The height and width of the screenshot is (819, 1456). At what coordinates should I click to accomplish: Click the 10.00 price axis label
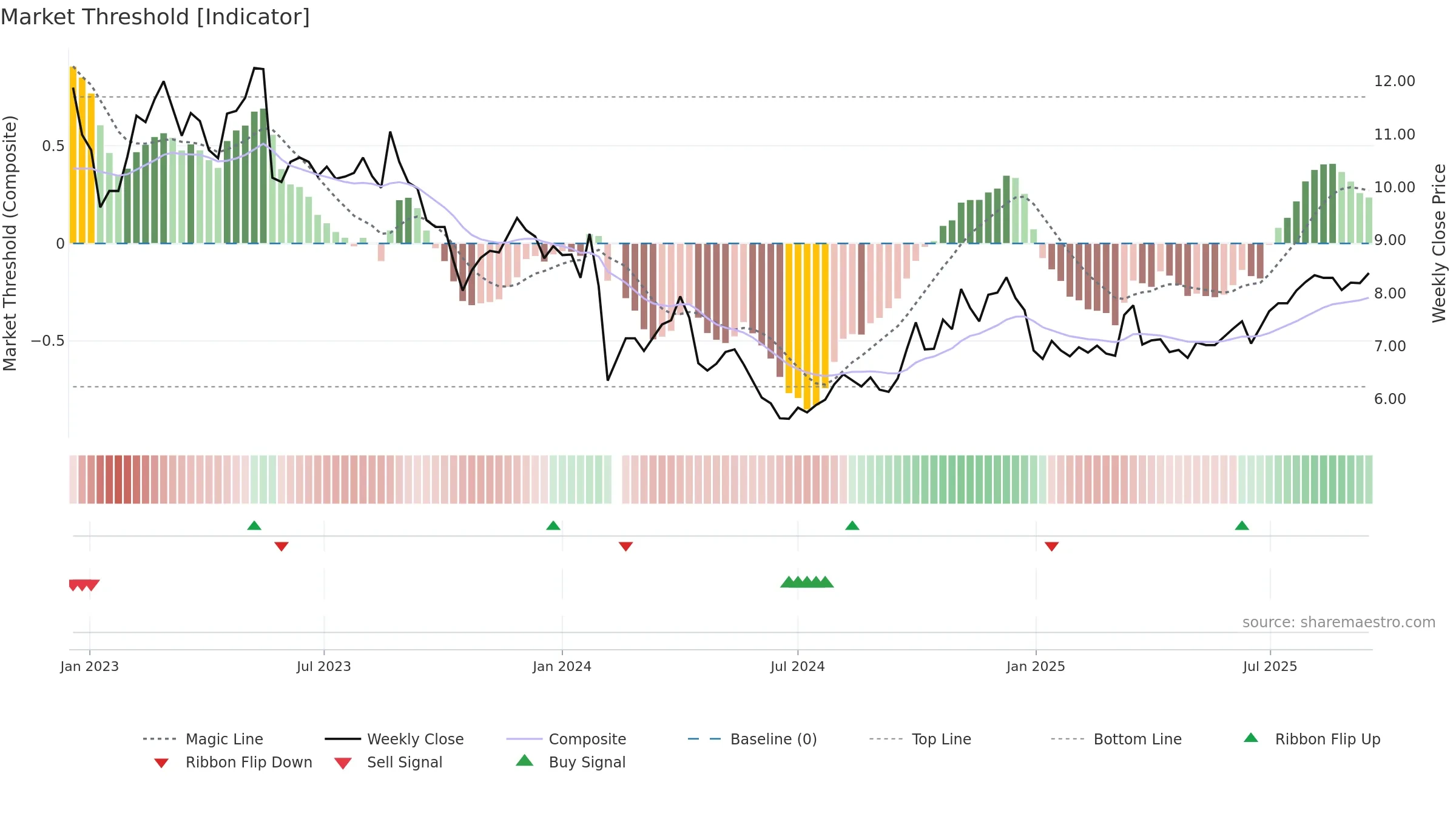point(1395,187)
